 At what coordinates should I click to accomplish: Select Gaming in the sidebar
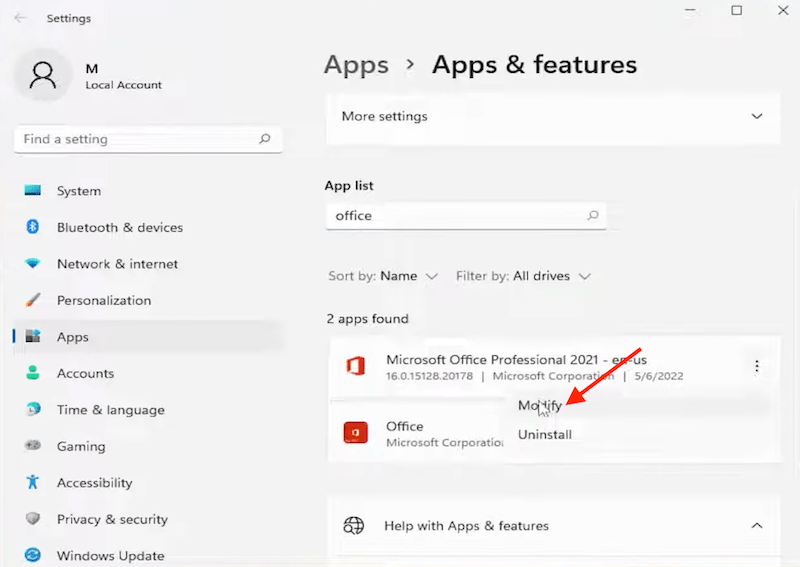tap(81, 447)
